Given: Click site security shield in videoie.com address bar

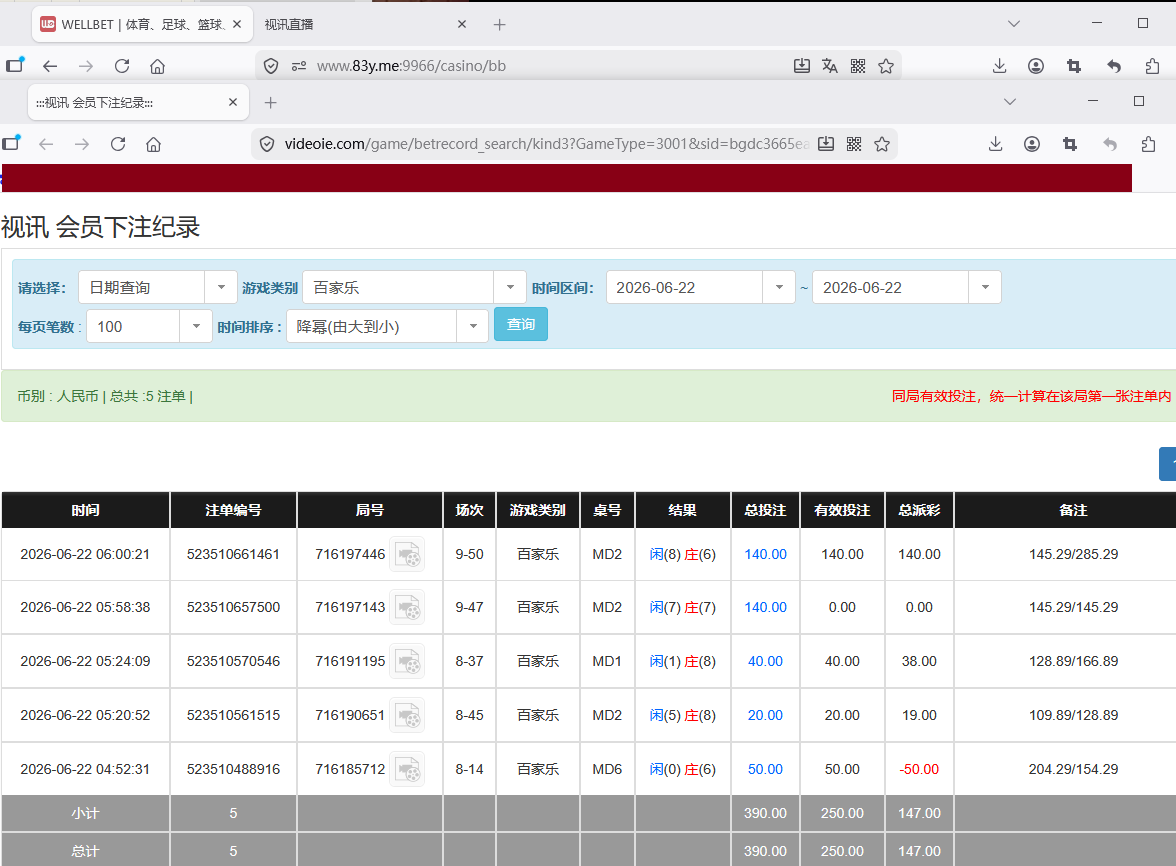Looking at the screenshot, I should point(267,144).
